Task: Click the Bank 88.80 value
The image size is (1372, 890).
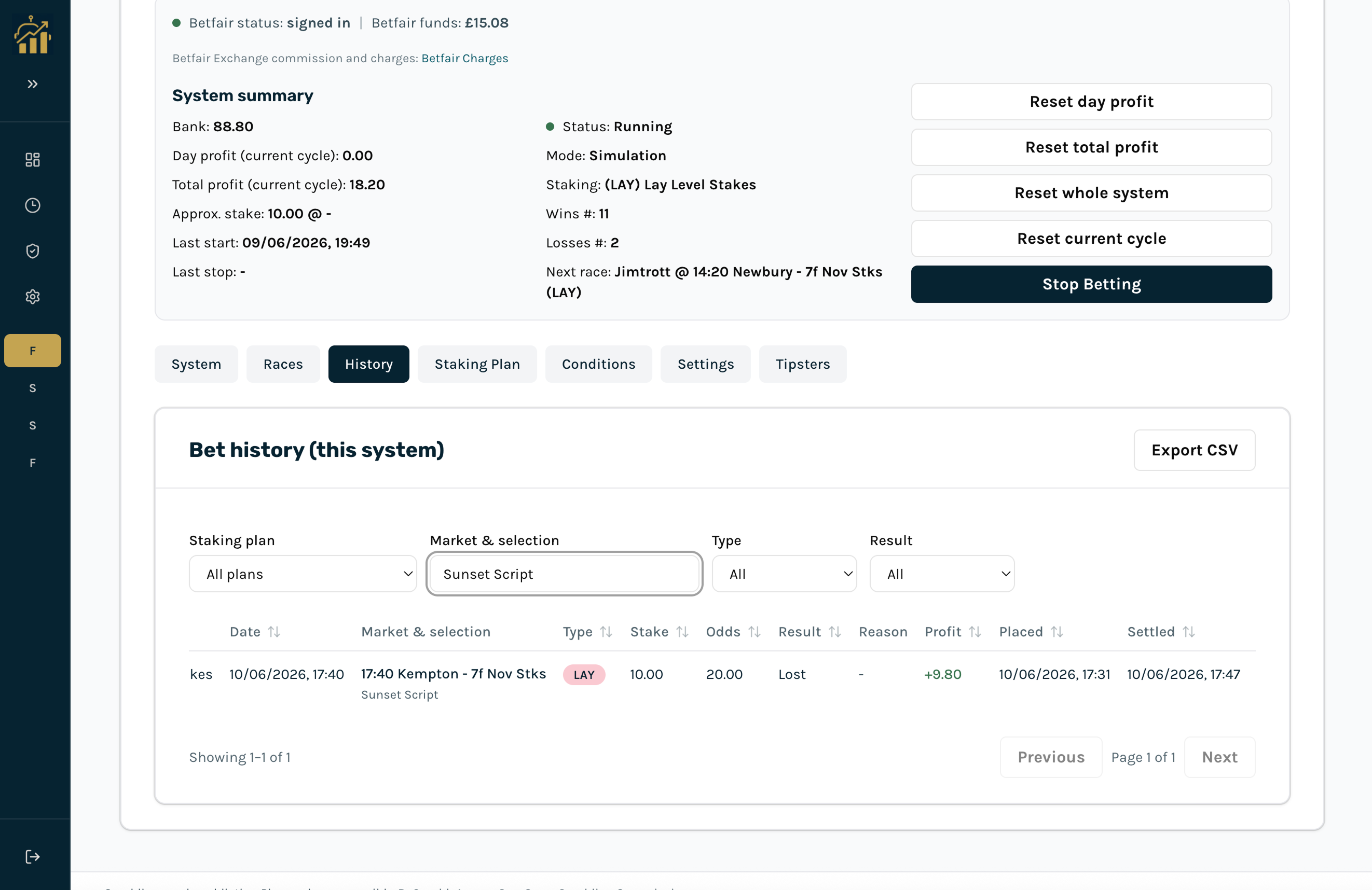Action: (233, 127)
